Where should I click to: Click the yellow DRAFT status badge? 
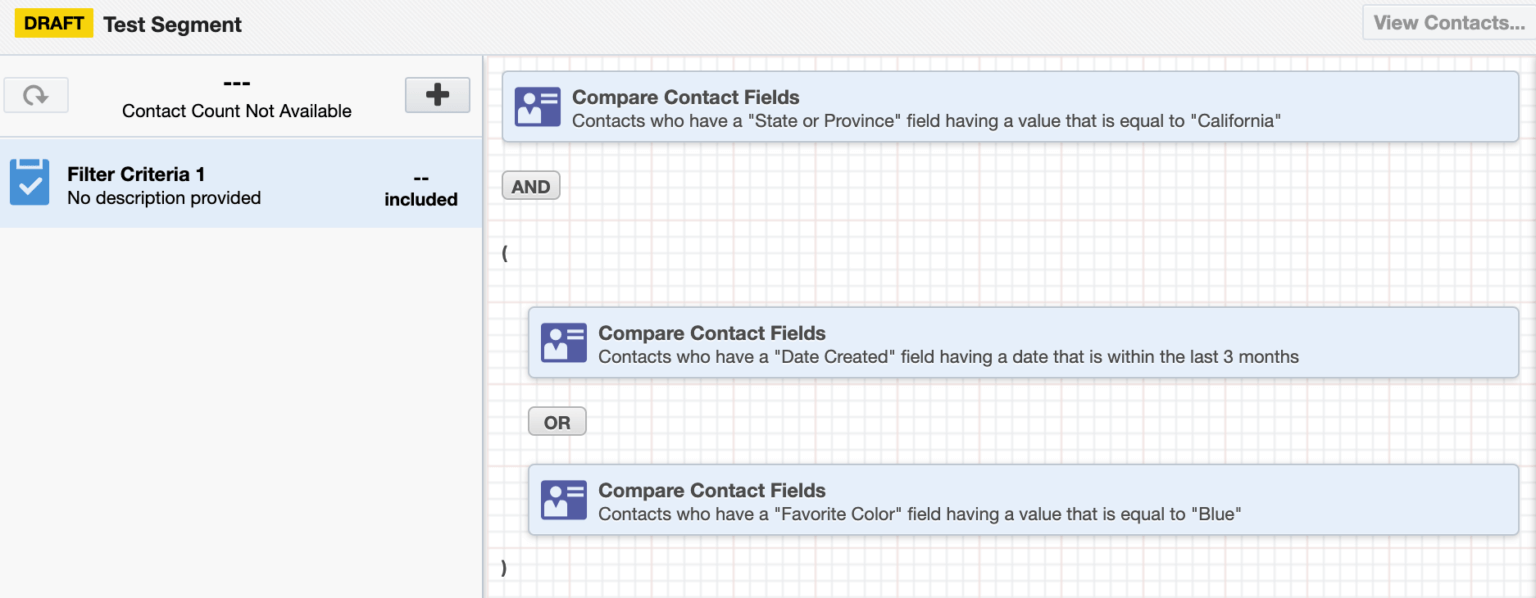tap(53, 22)
